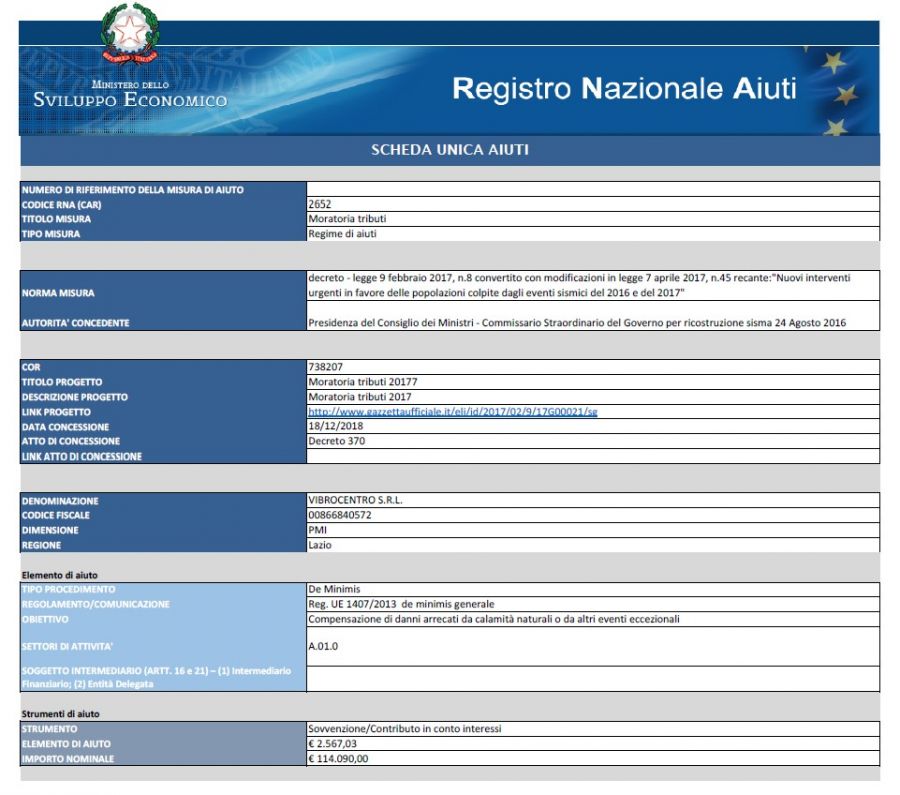
Task: Click the "NORMA MISURA" label
Action: tap(58, 293)
